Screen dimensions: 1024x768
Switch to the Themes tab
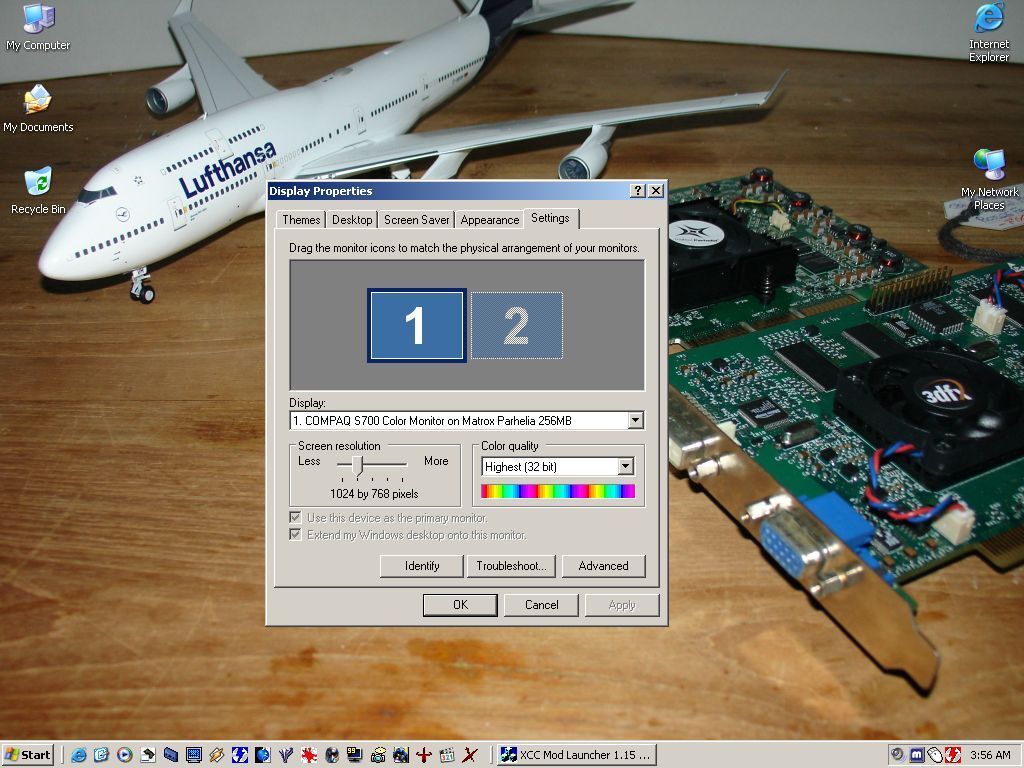tap(301, 220)
